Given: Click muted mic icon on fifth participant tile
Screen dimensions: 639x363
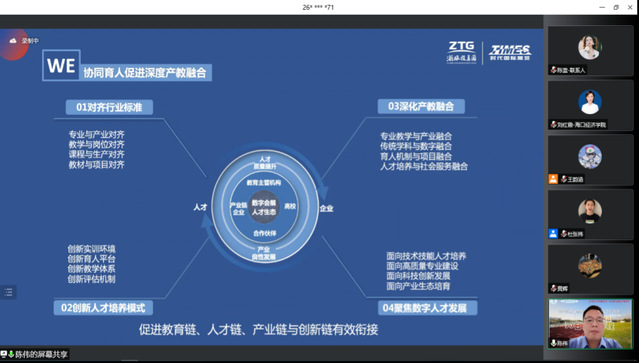Looking at the screenshot, I should (553, 288).
